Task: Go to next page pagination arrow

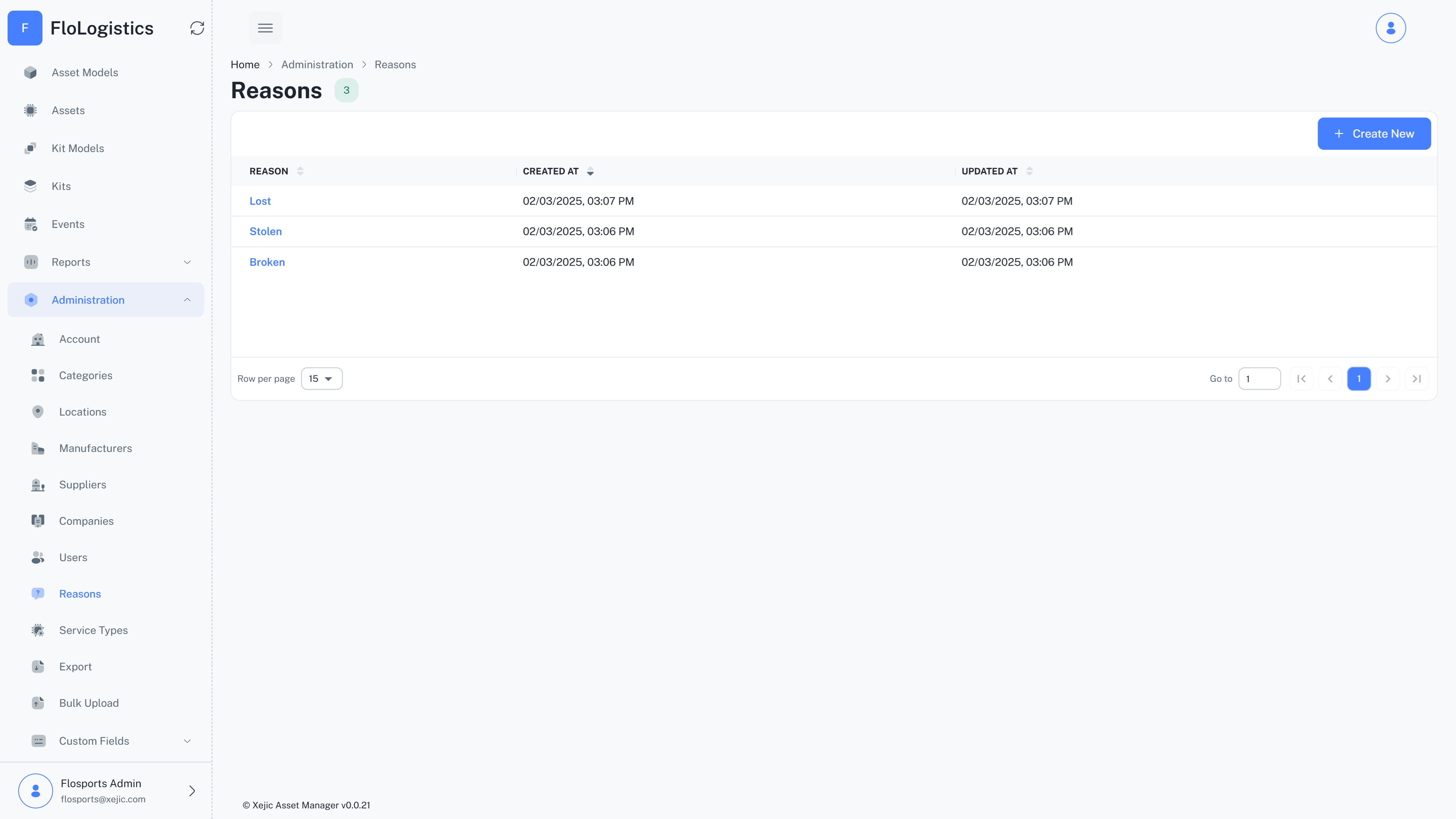Action: pyautogui.click(x=1388, y=379)
